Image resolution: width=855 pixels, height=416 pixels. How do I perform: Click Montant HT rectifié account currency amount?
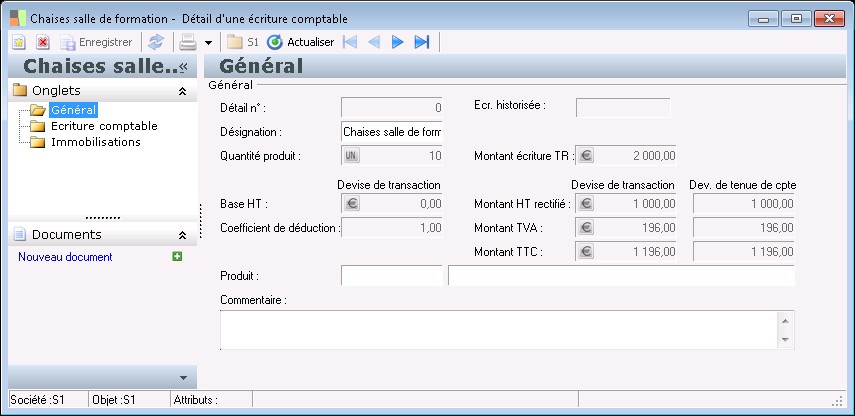point(744,204)
